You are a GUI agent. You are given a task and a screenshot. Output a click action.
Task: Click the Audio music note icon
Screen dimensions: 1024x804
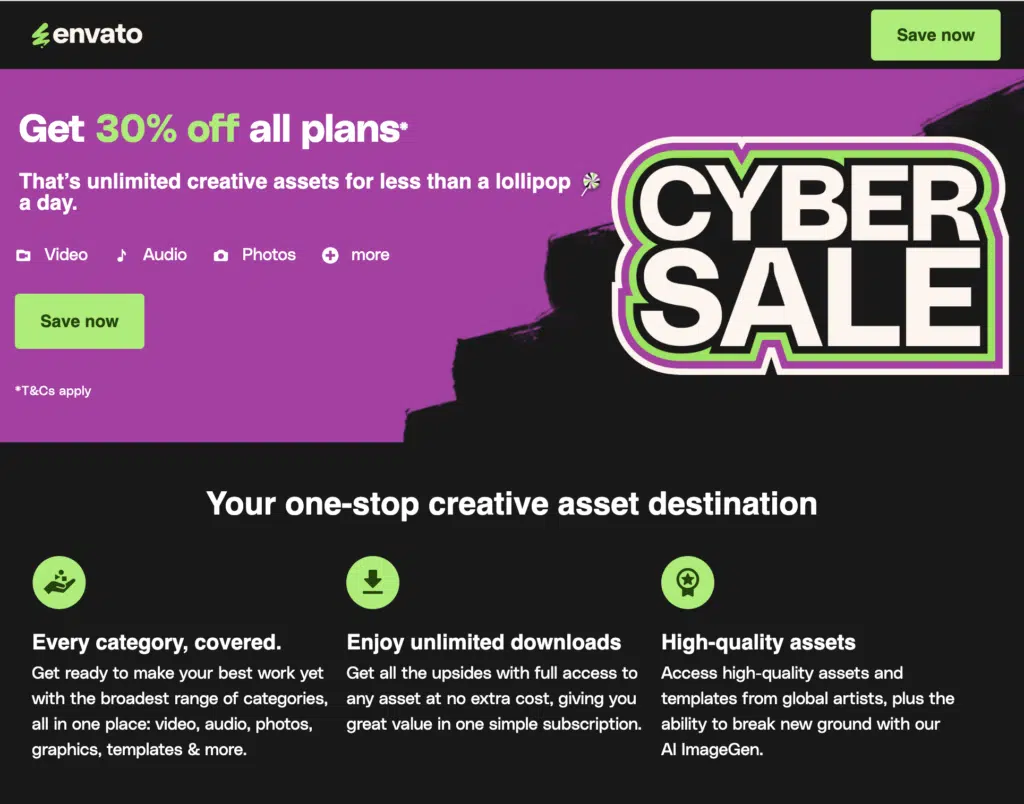coord(122,255)
